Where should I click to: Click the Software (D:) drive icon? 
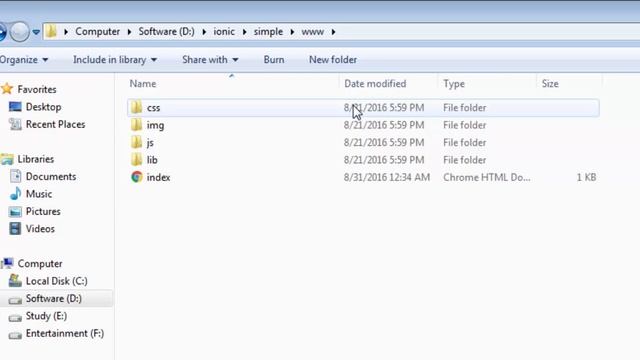coord(15,300)
